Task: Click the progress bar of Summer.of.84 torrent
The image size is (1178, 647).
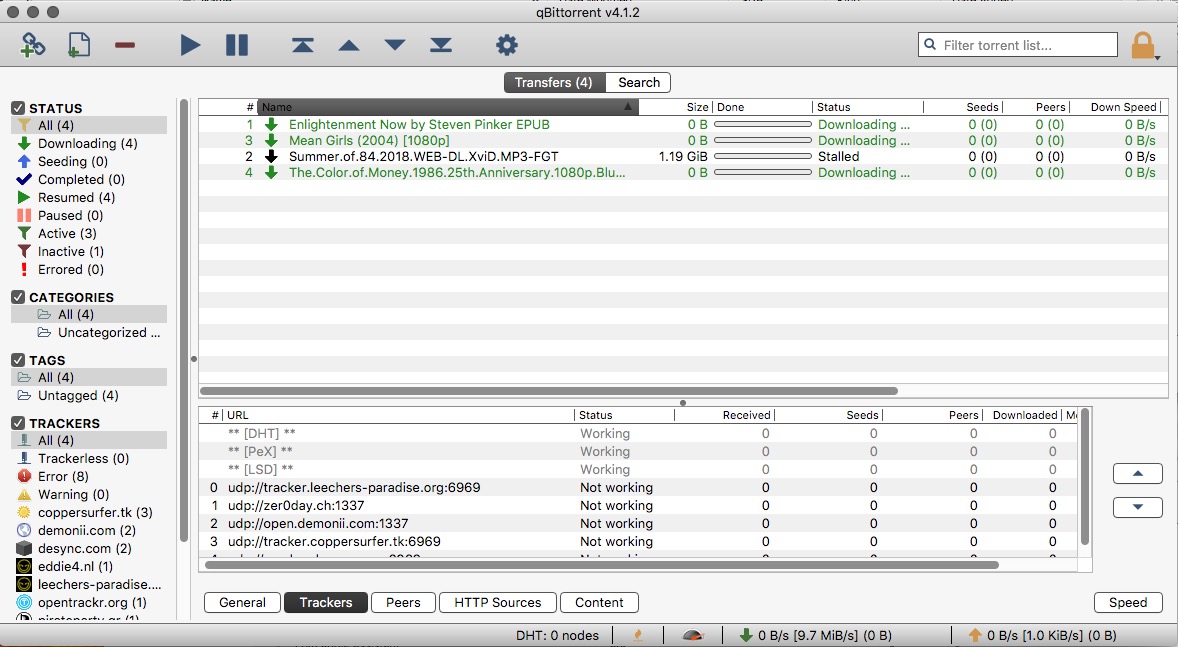Action: point(763,156)
